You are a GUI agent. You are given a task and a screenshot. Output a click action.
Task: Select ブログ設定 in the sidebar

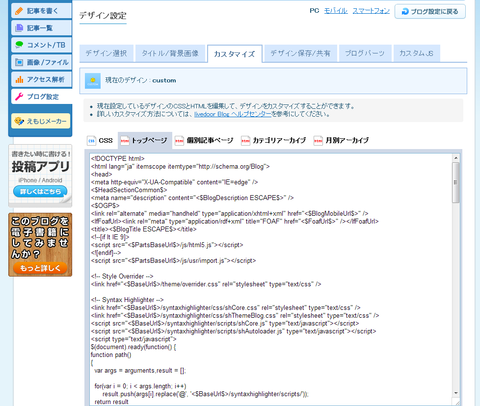pyautogui.click(x=42, y=97)
